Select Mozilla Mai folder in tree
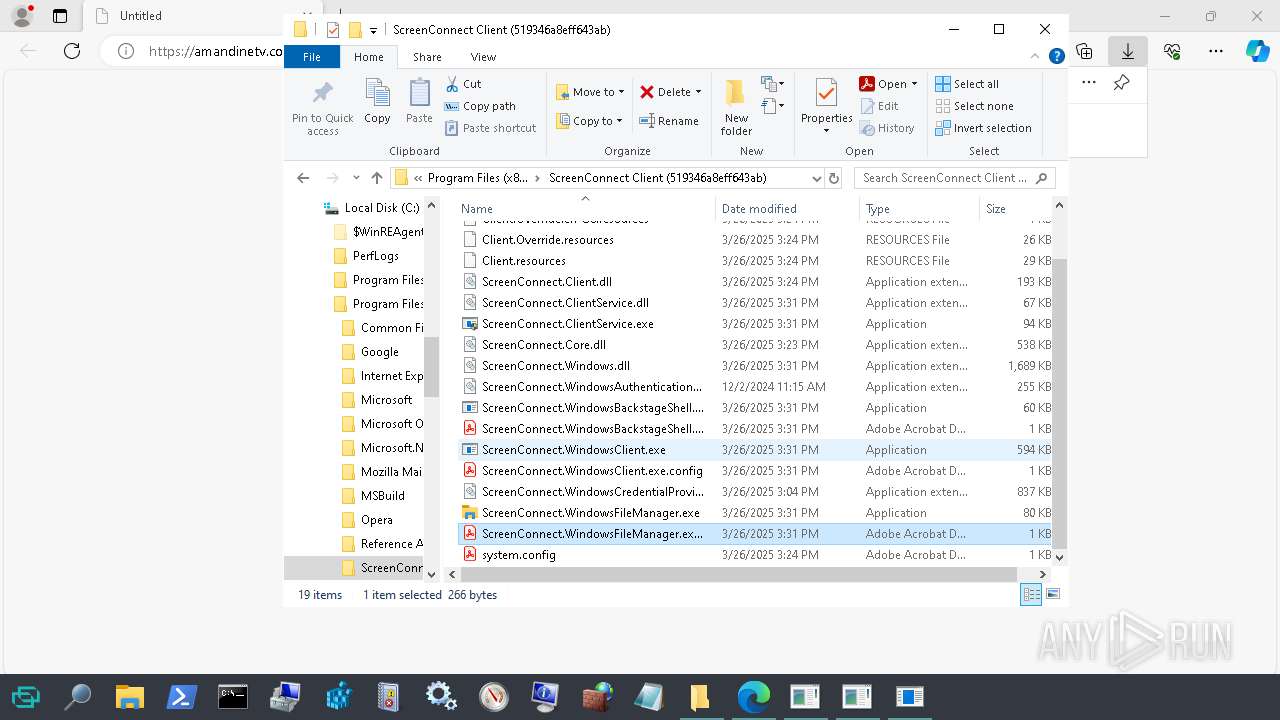1280x720 pixels. click(x=391, y=472)
